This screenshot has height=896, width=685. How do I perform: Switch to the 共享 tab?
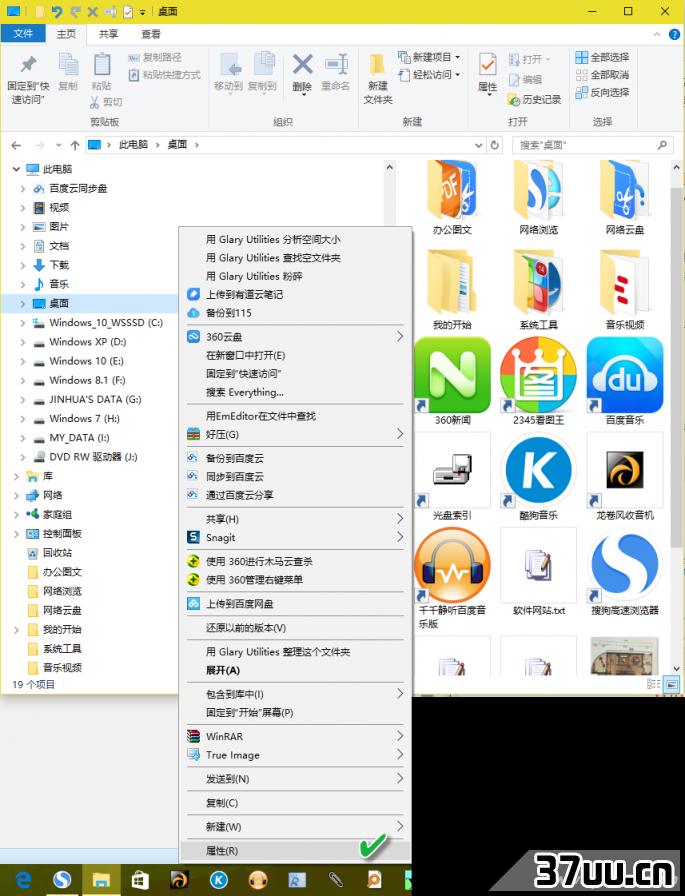coord(108,34)
